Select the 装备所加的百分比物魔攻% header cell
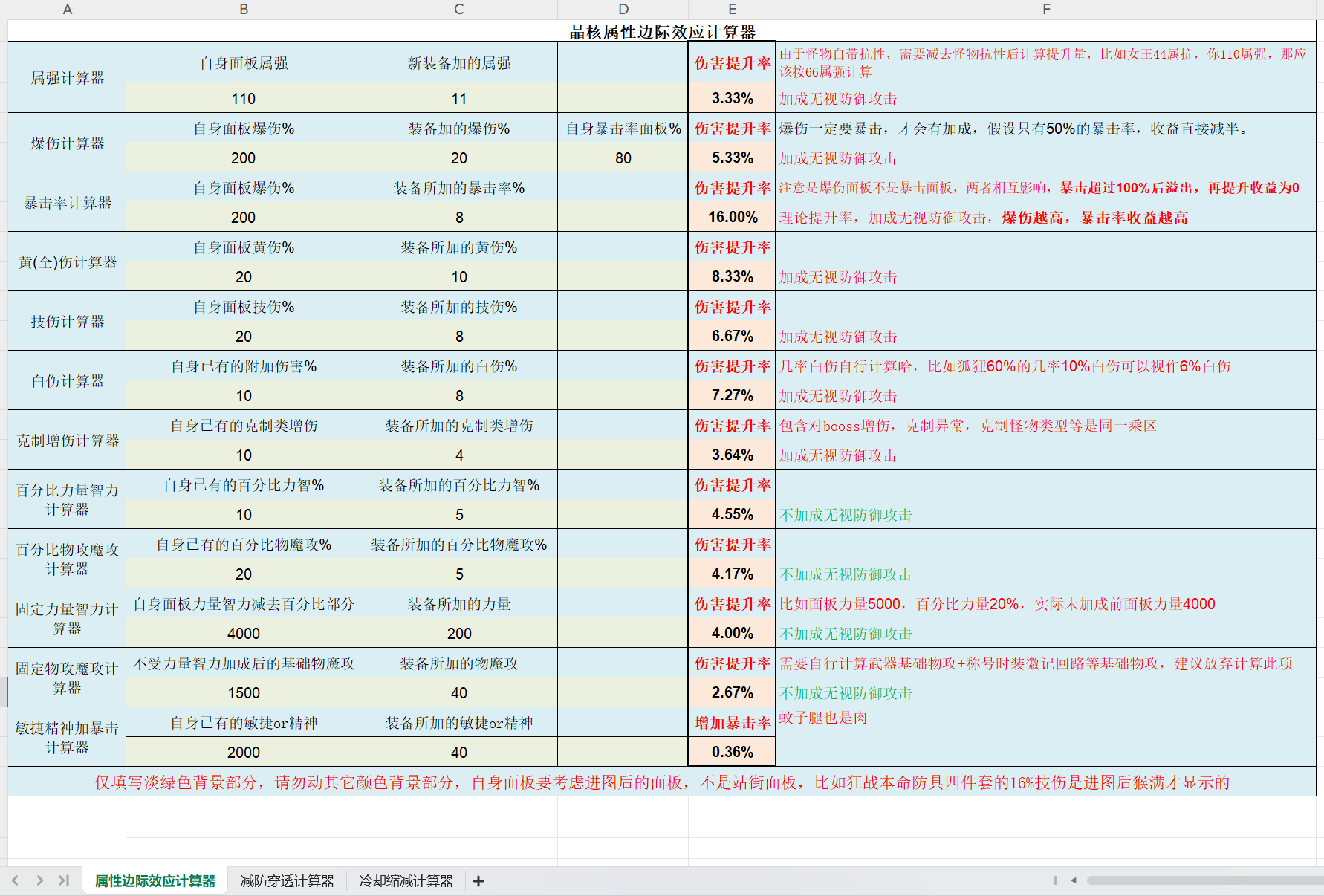 click(x=458, y=544)
